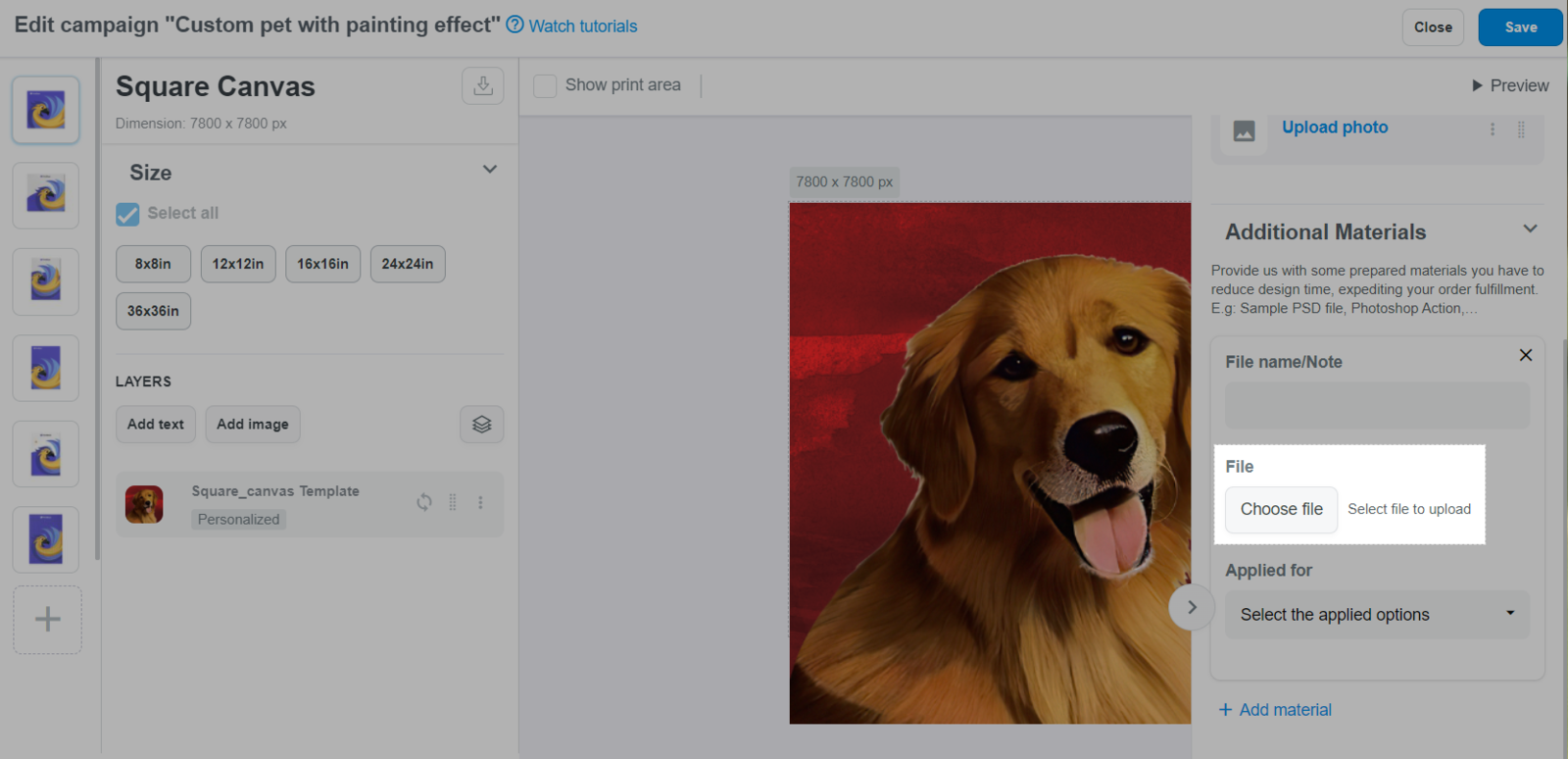Toggle the 36x36in size option

(153, 311)
